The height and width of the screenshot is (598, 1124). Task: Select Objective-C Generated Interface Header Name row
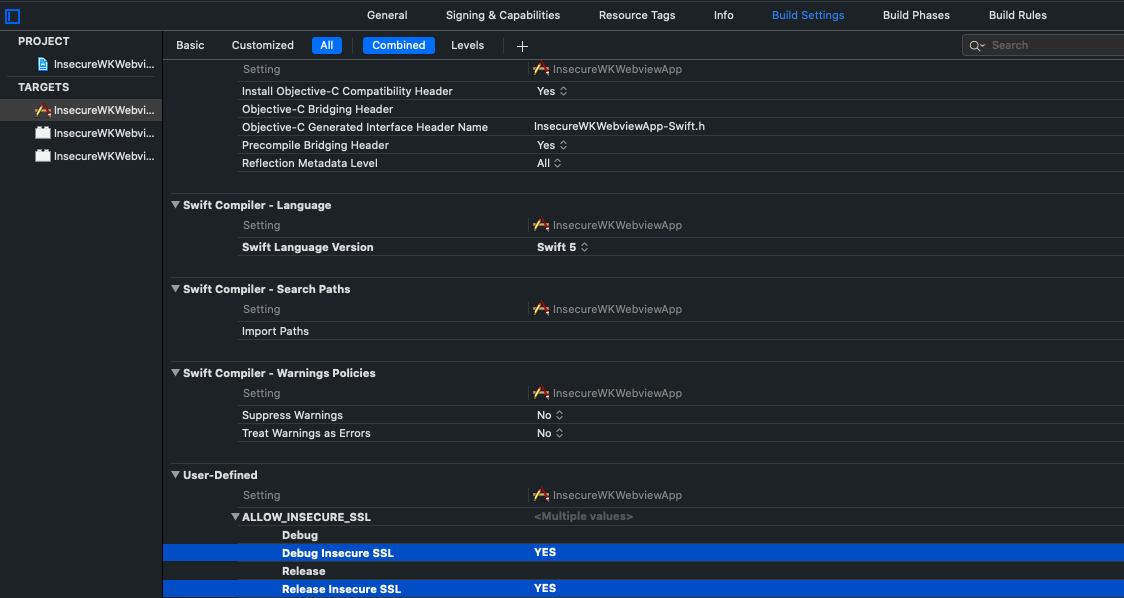click(681, 127)
